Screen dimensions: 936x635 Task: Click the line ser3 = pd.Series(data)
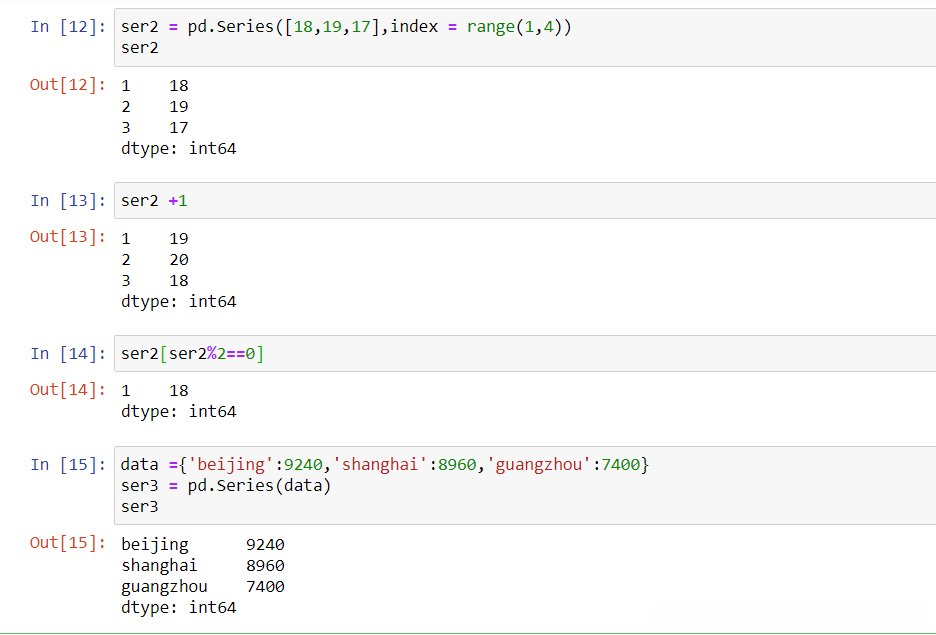[225, 486]
